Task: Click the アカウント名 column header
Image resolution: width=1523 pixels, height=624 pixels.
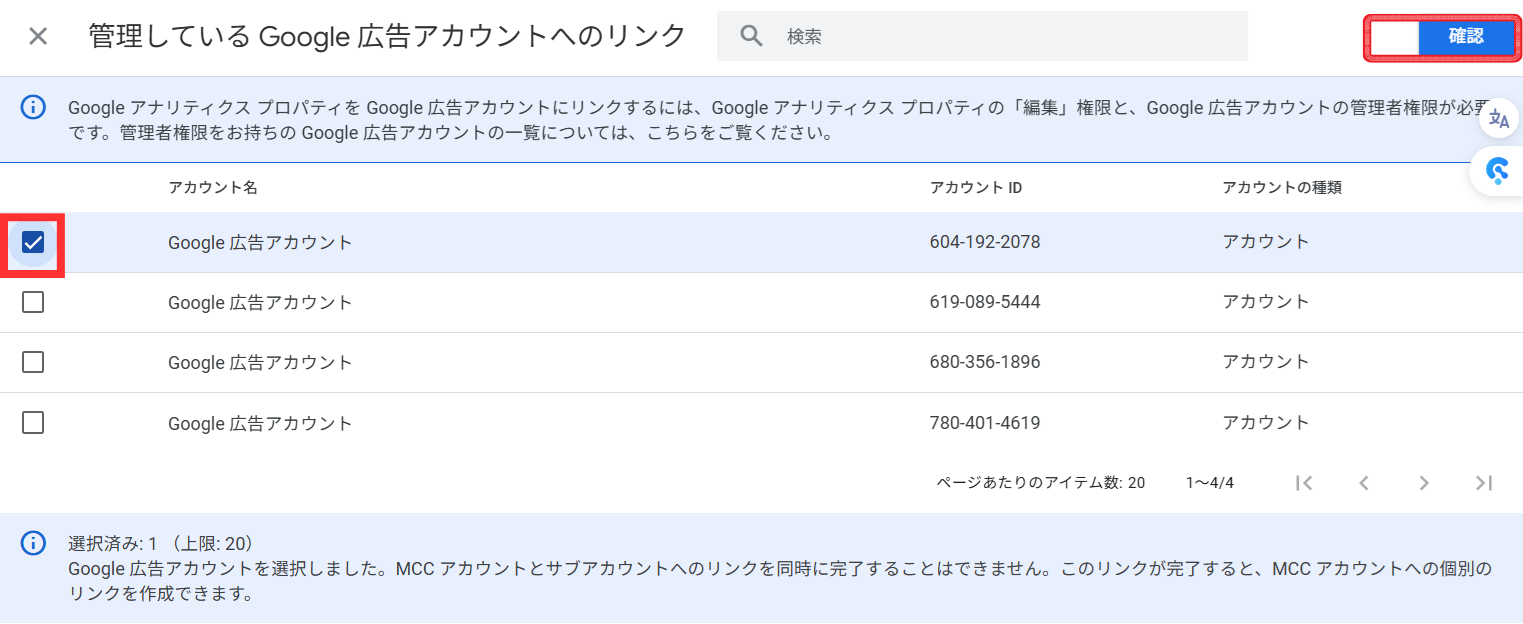Action: pyautogui.click(x=213, y=188)
